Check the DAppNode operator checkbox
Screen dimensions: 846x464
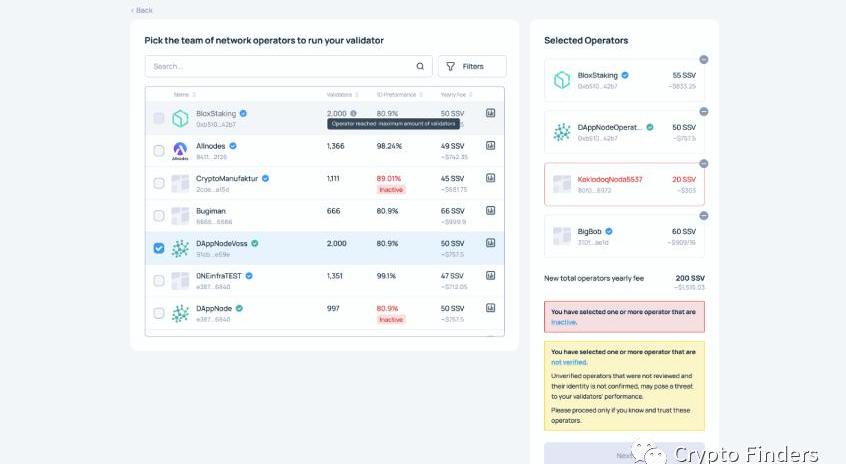pyautogui.click(x=159, y=313)
